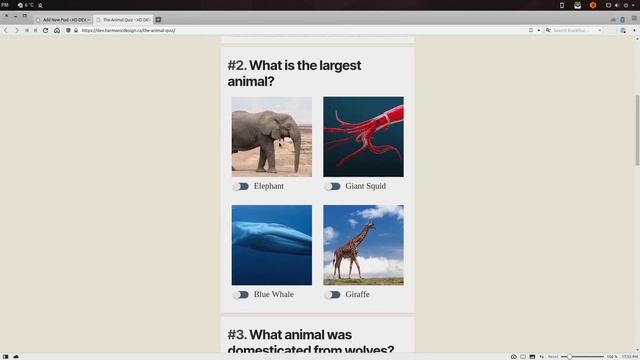Screen dimensions: 640x360
Task: Click the bookmark page icon in address bar
Action: point(531,30)
